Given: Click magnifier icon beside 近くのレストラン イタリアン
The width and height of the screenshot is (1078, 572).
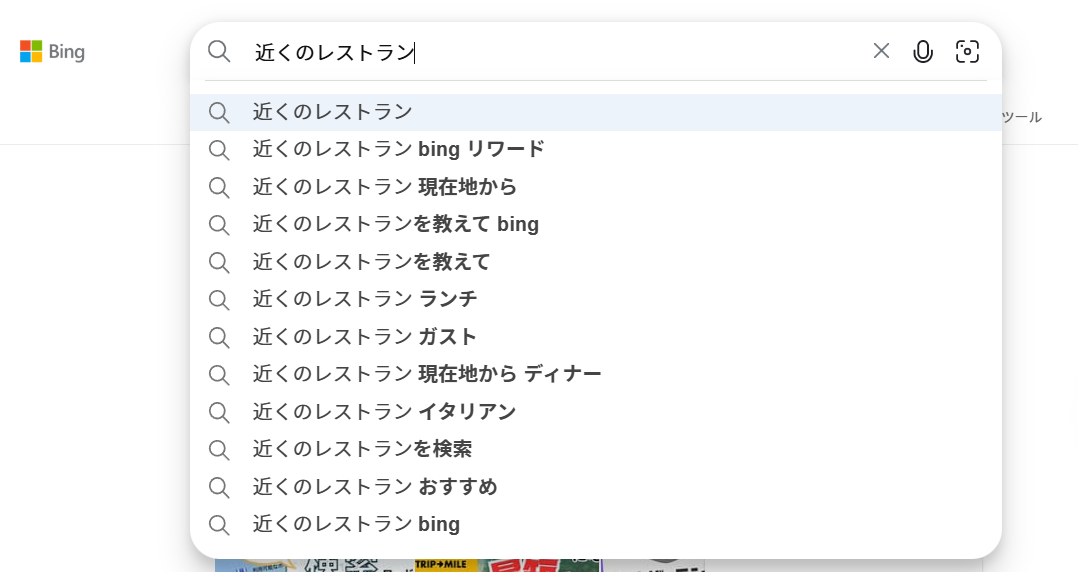Looking at the screenshot, I should (x=219, y=412).
